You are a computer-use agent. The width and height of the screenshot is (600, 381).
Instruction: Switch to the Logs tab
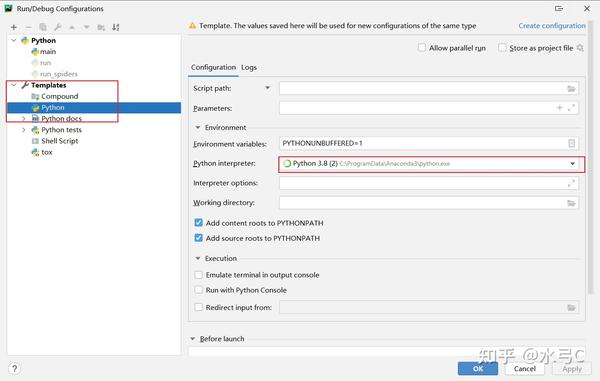click(x=249, y=67)
